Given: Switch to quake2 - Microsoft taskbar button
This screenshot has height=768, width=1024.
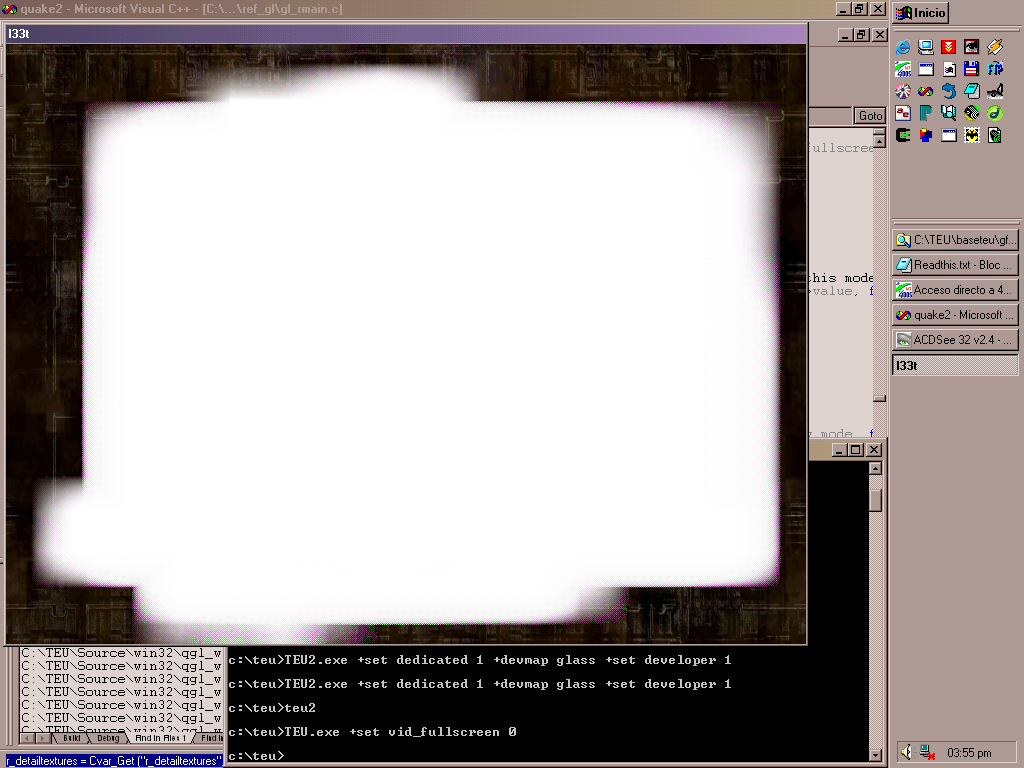Looking at the screenshot, I should tap(955, 315).
